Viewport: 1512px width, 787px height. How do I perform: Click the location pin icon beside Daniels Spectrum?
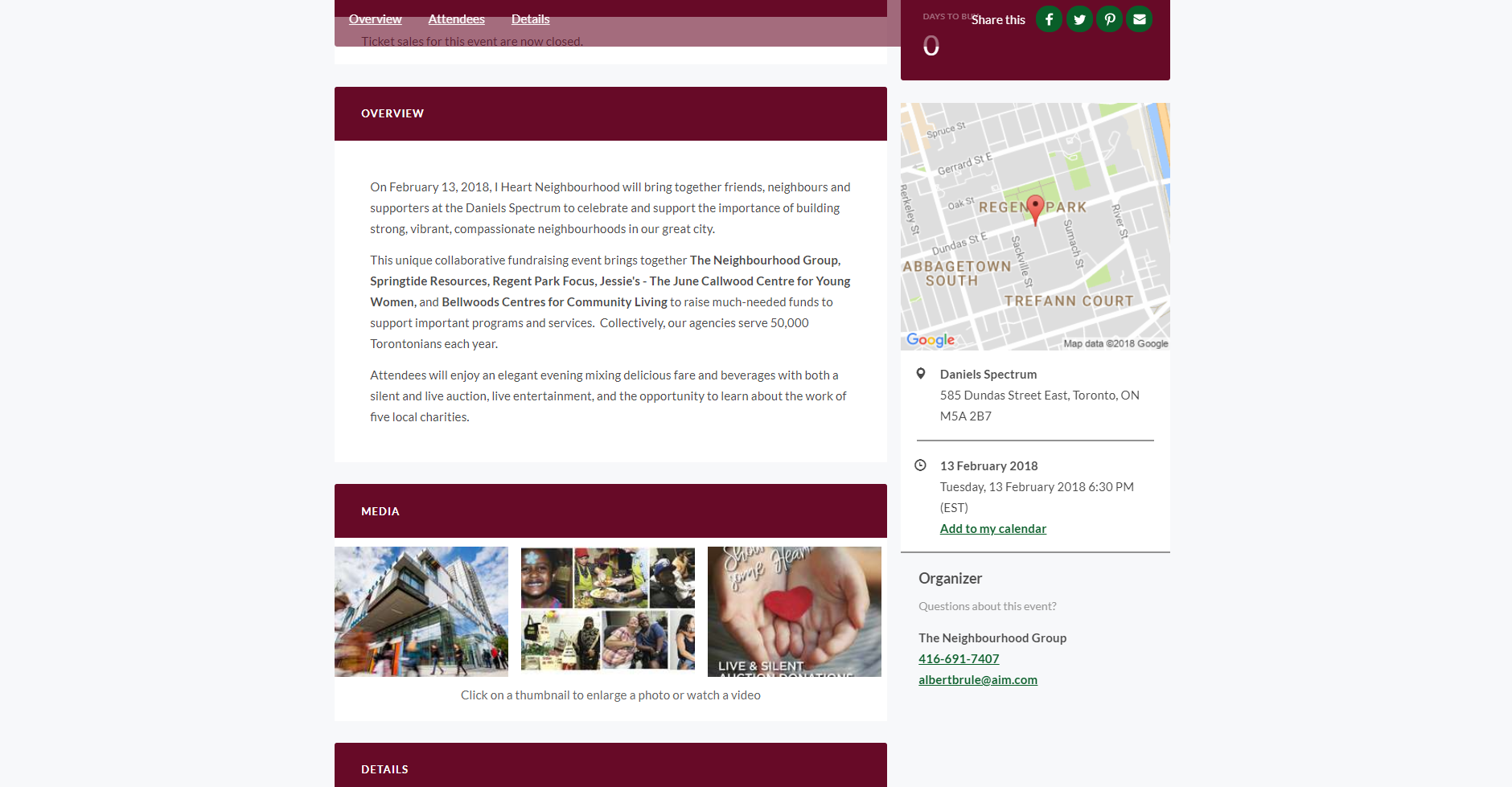coord(921,374)
